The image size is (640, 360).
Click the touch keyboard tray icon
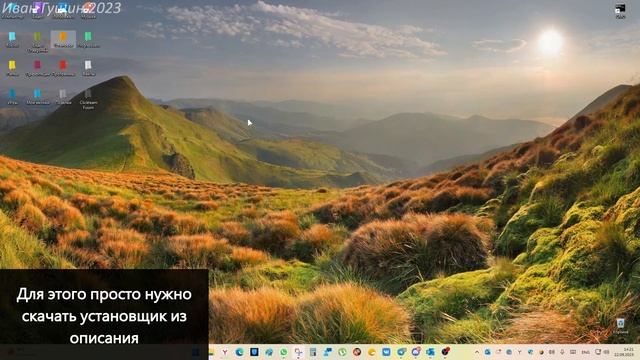[x=573, y=352]
